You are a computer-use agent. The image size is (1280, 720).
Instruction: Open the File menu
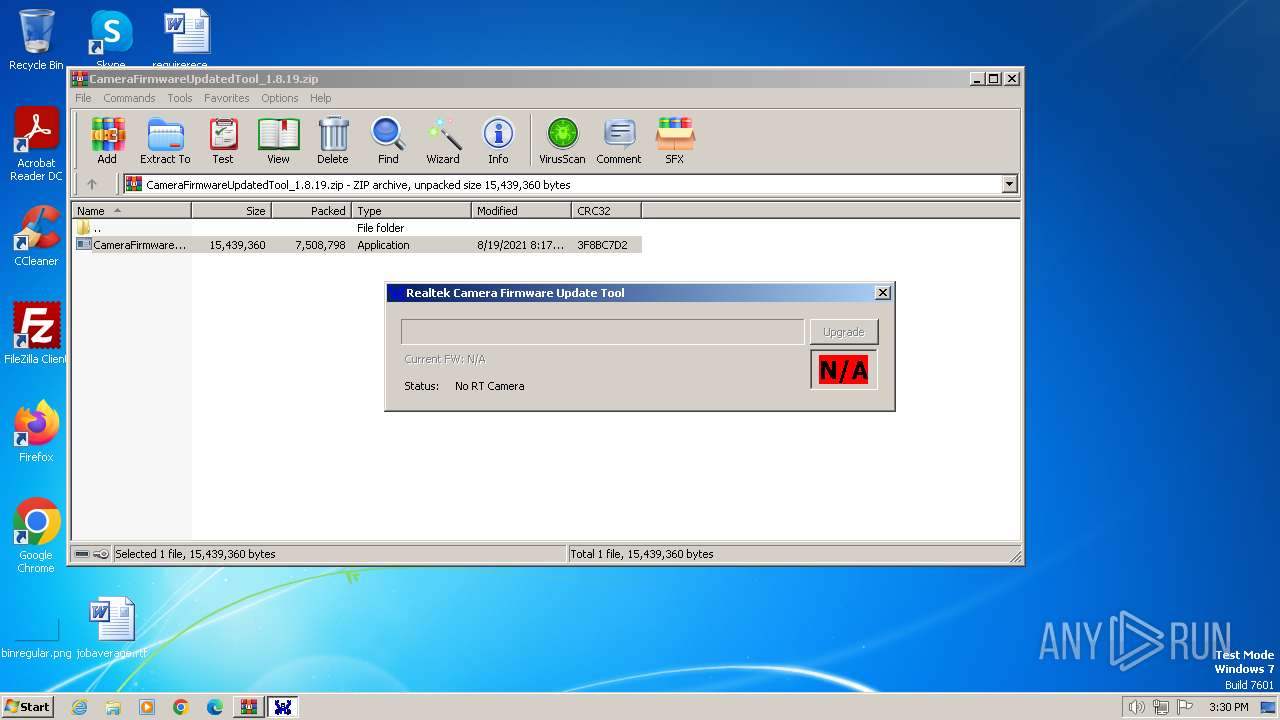pyautogui.click(x=83, y=98)
